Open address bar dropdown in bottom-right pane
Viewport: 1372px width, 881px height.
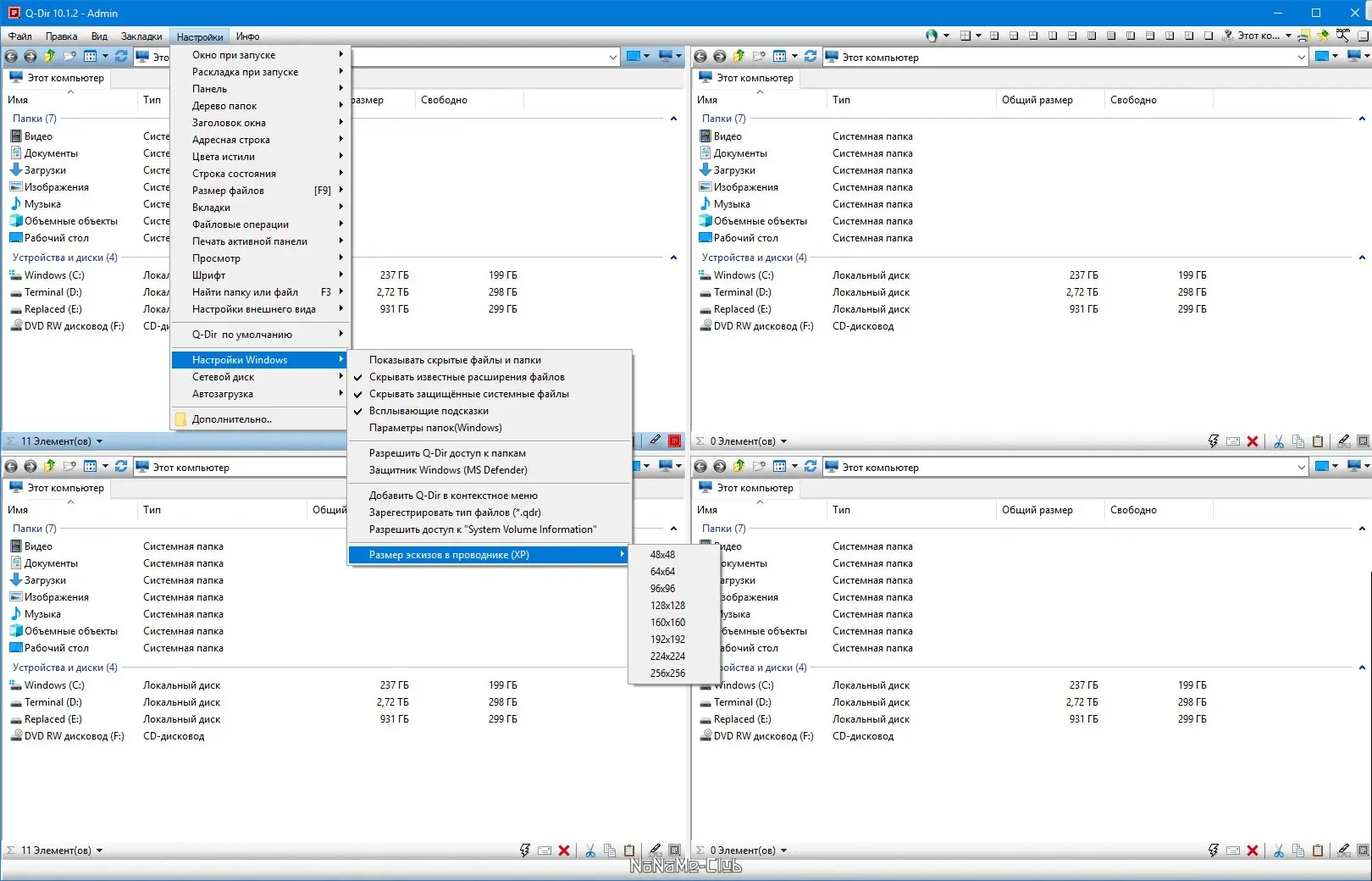pyautogui.click(x=1302, y=467)
